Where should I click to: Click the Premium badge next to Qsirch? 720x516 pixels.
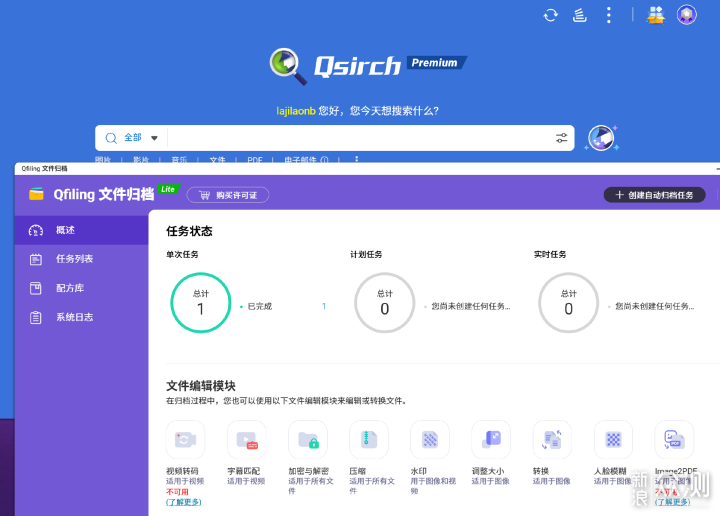[436, 62]
